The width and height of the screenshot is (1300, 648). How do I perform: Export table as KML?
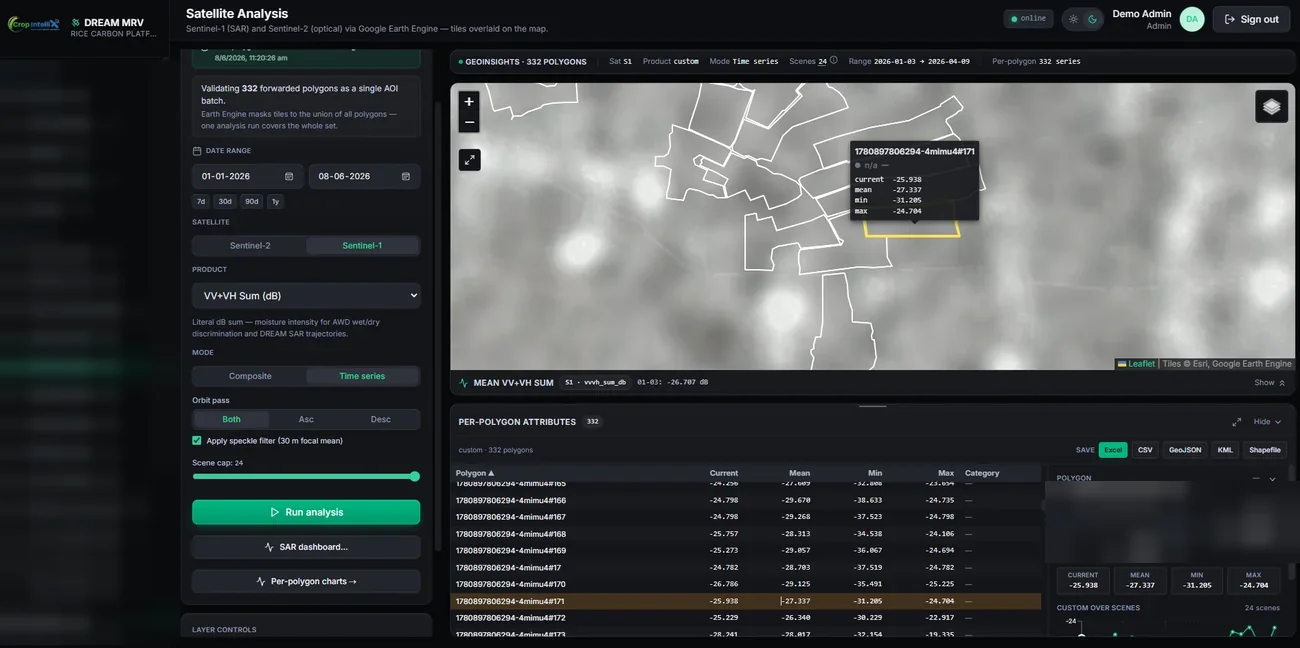point(1225,450)
